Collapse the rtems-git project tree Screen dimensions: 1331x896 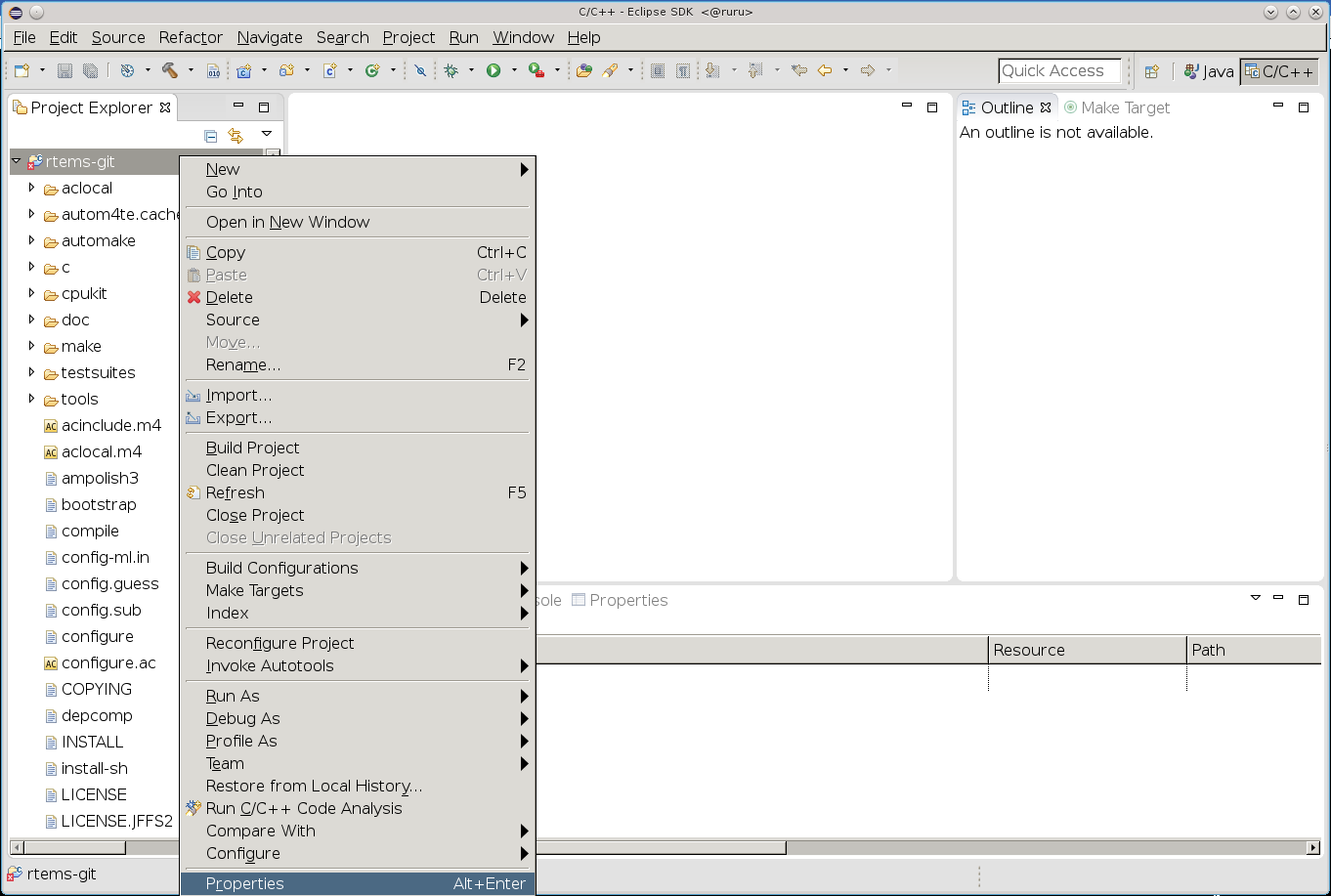click(x=17, y=161)
